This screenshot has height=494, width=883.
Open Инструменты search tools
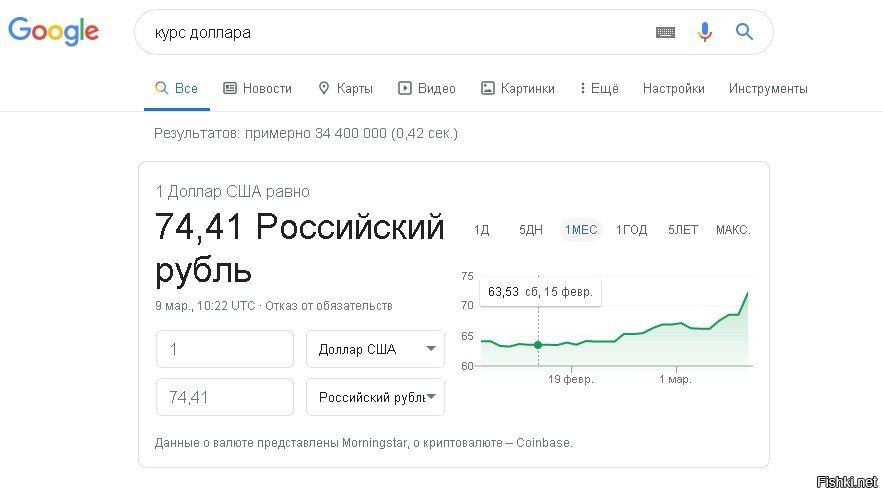coord(768,88)
